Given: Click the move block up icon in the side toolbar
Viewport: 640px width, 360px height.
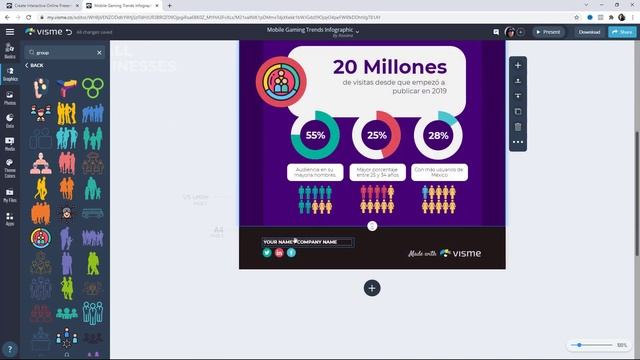Looking at the screenshot, I should (x=518, y=81).
